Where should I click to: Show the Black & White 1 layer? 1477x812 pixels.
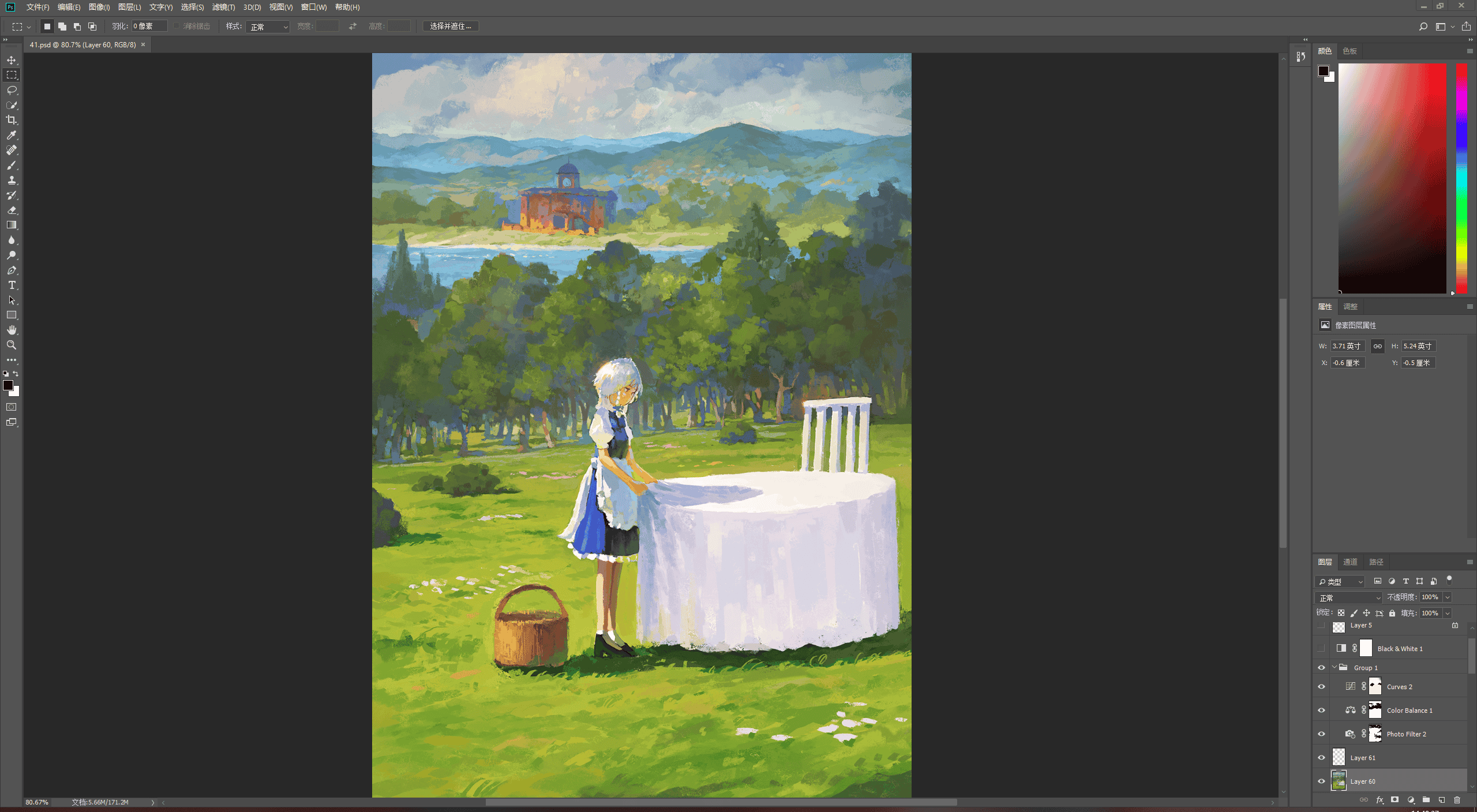1321,649
